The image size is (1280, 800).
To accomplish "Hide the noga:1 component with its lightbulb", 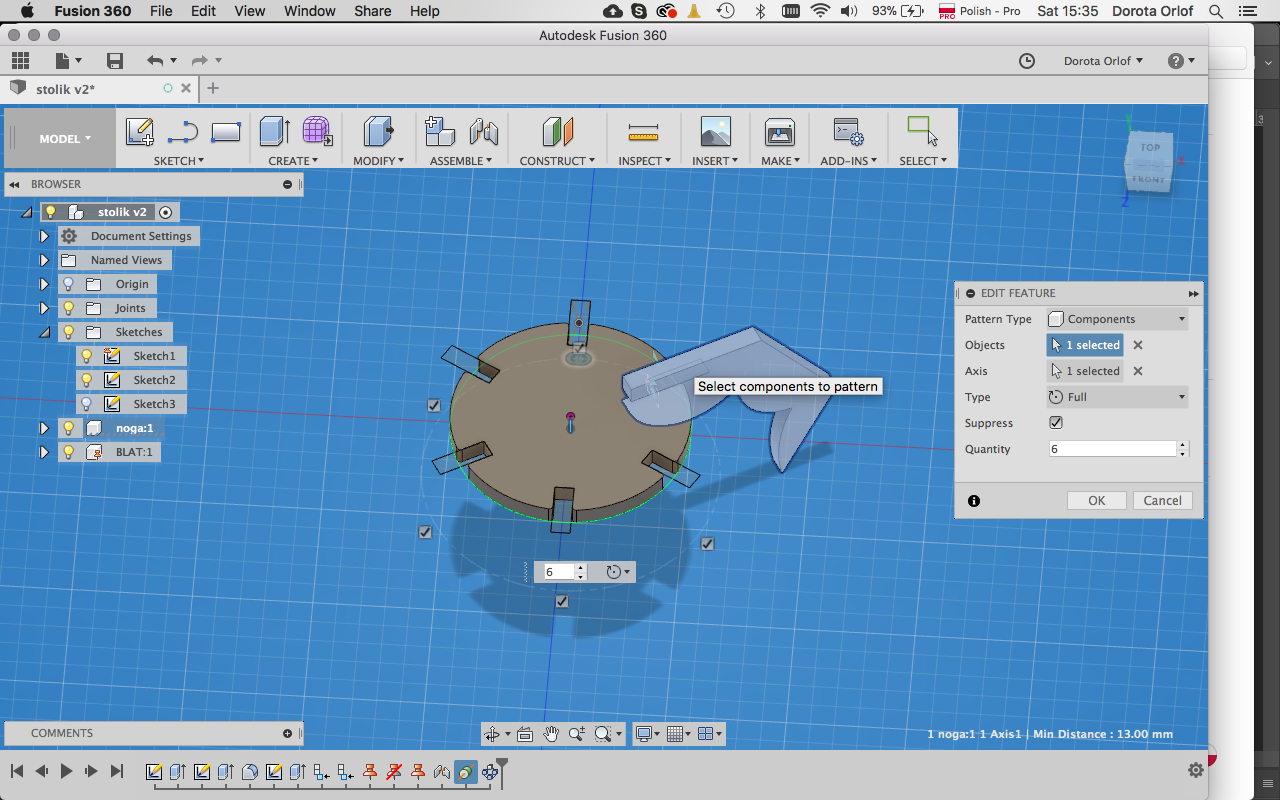I will [69, 427].
